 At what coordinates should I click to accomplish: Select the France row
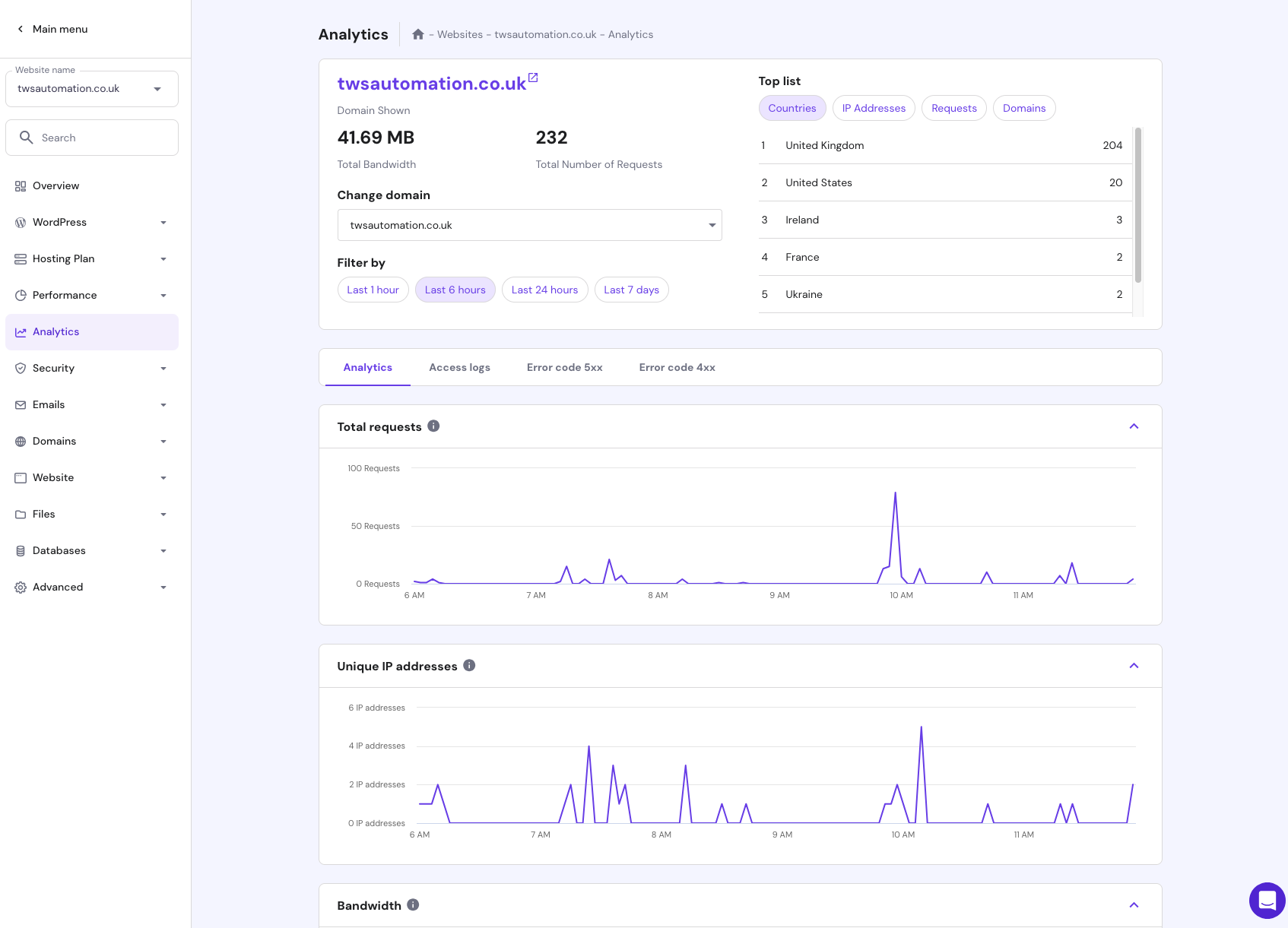[945, 257]
